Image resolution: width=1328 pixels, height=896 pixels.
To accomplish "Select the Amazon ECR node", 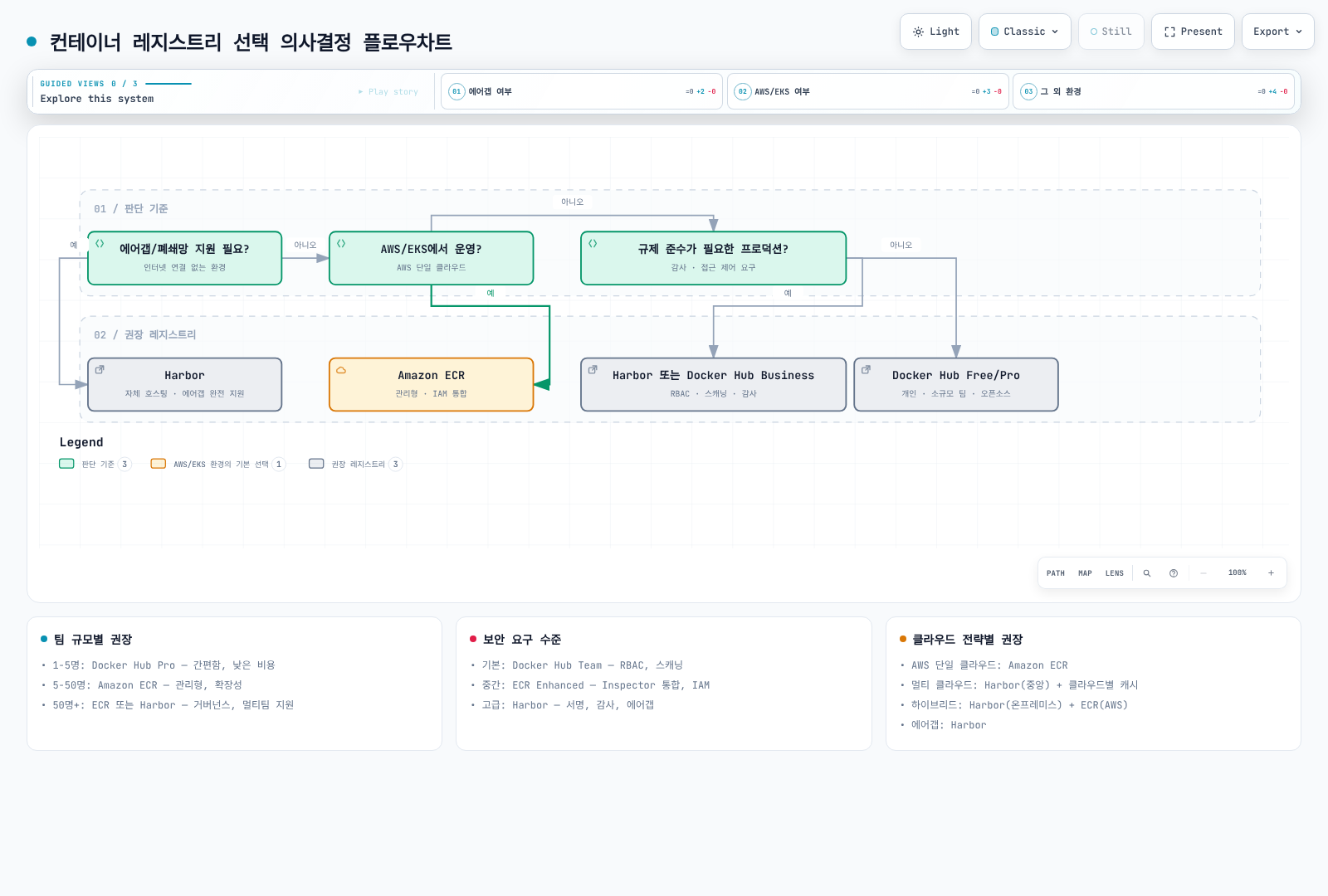I will (x=431, y=384).
